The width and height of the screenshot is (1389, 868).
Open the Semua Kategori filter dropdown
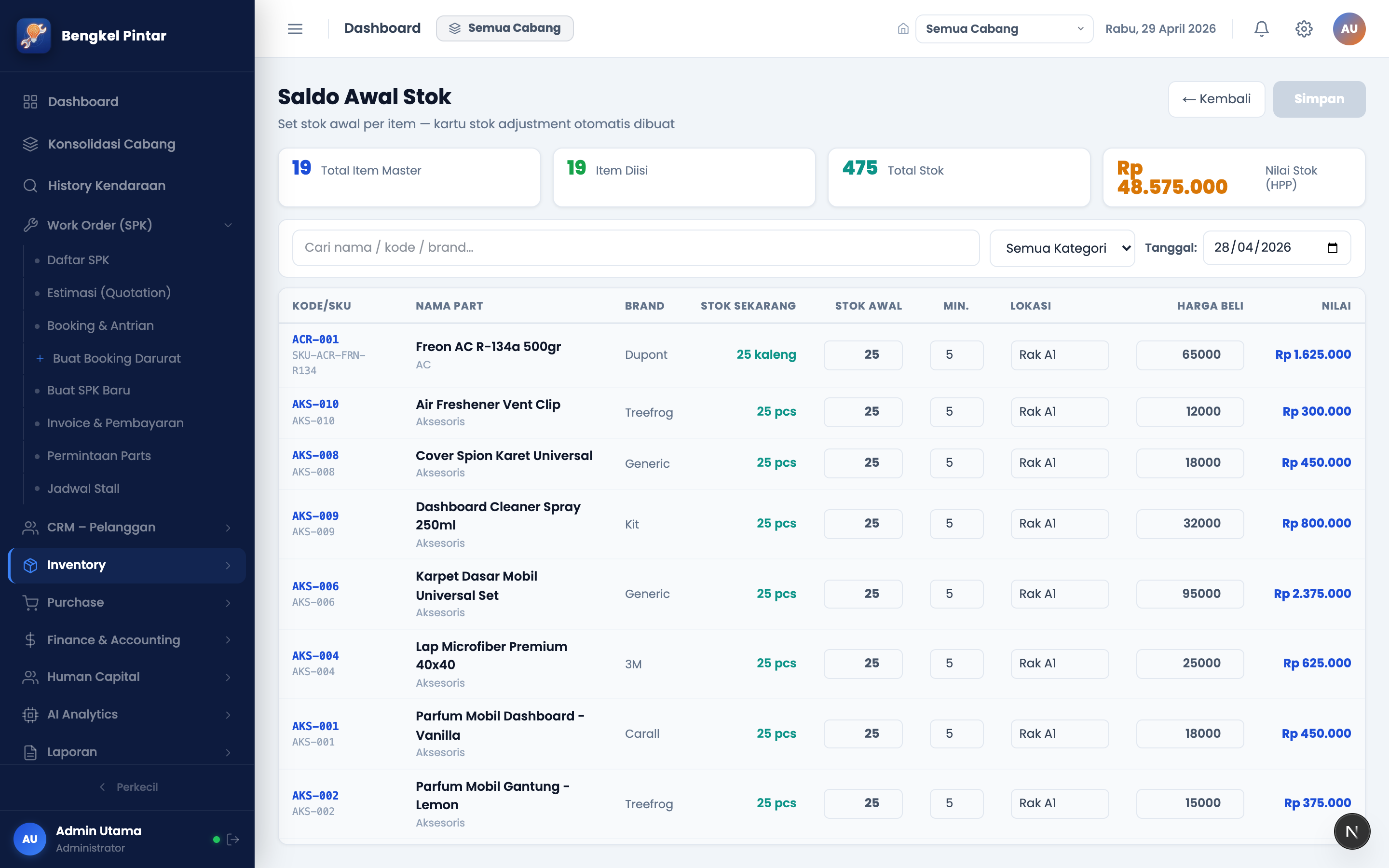1062,248
